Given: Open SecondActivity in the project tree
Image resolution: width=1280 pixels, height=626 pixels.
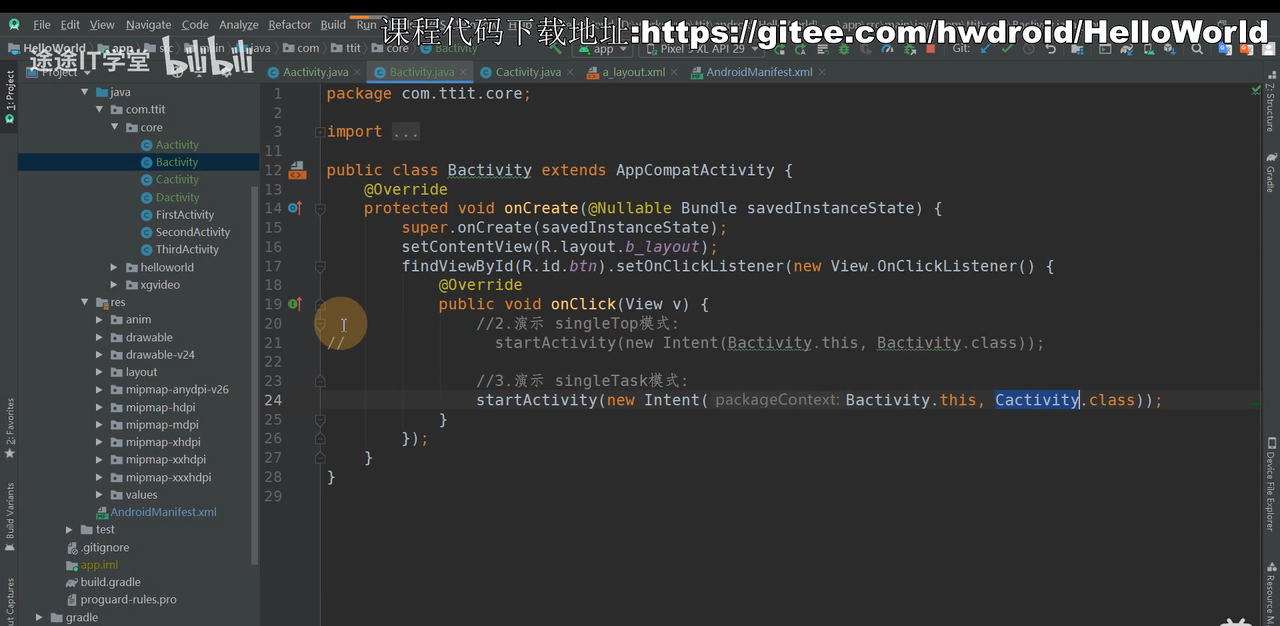Looking at the screenshot, I should pos(192,232).
